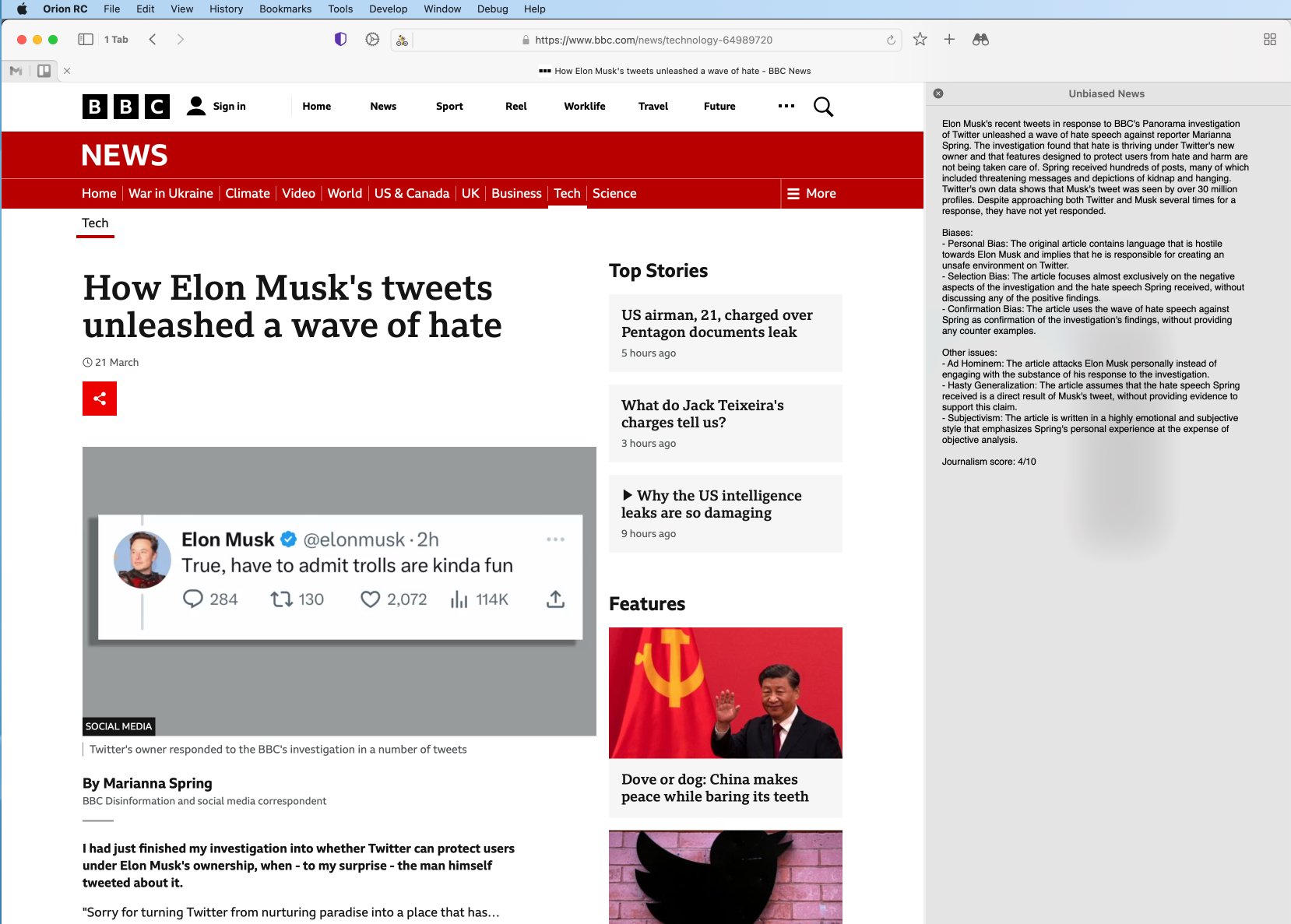Open the pinned Gmail tab
This screenshot has width=1291, height=924.
16,71
